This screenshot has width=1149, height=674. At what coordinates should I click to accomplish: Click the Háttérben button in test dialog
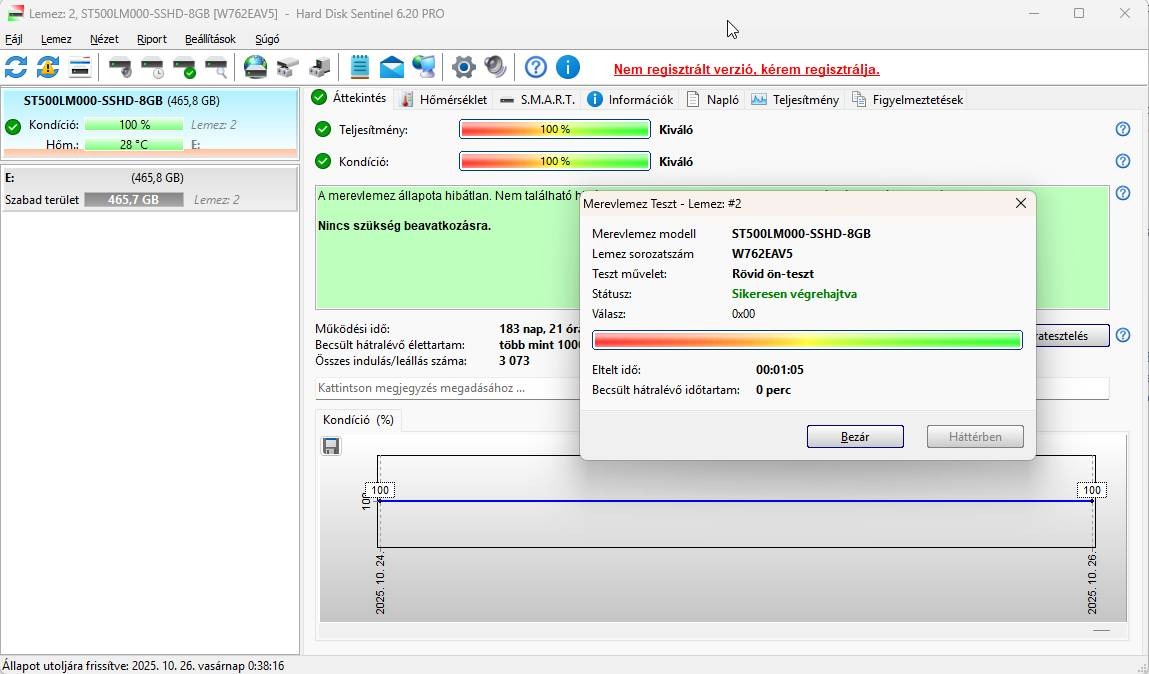pos(975,437)
